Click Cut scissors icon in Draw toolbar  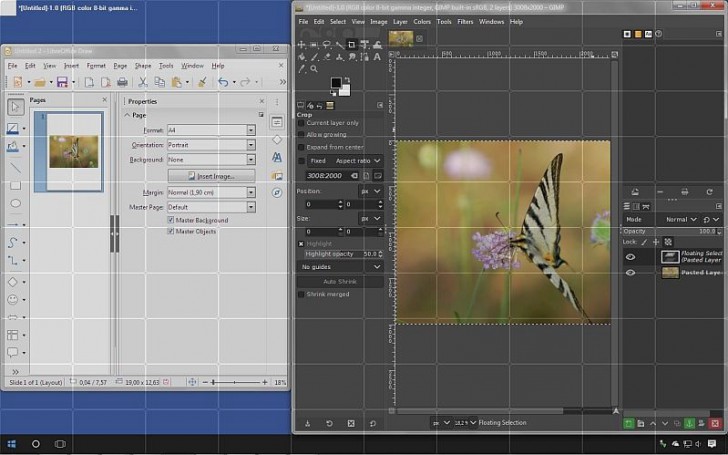143,82
